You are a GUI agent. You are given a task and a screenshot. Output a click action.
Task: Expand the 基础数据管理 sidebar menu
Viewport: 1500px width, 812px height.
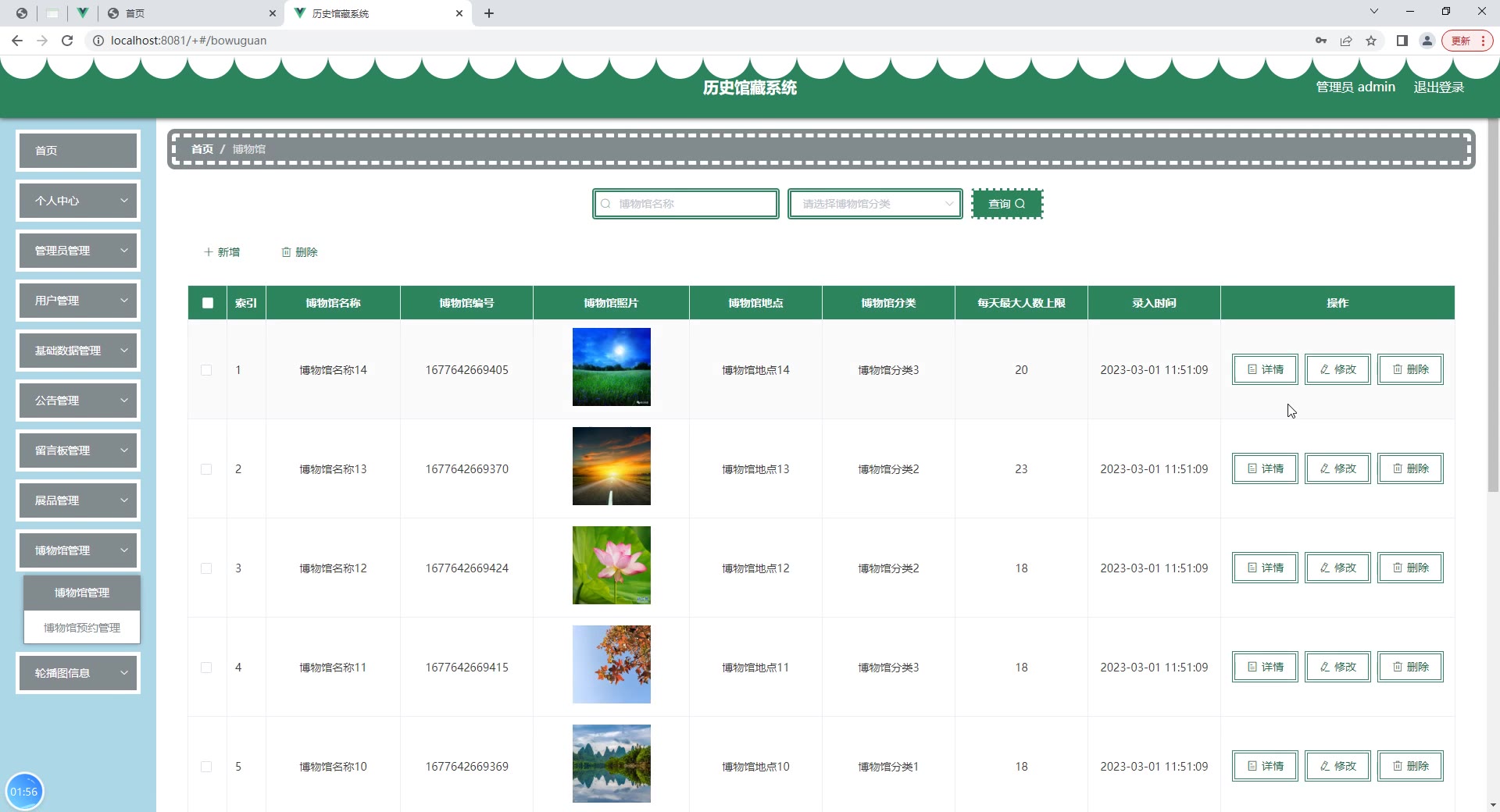point(78,351)
